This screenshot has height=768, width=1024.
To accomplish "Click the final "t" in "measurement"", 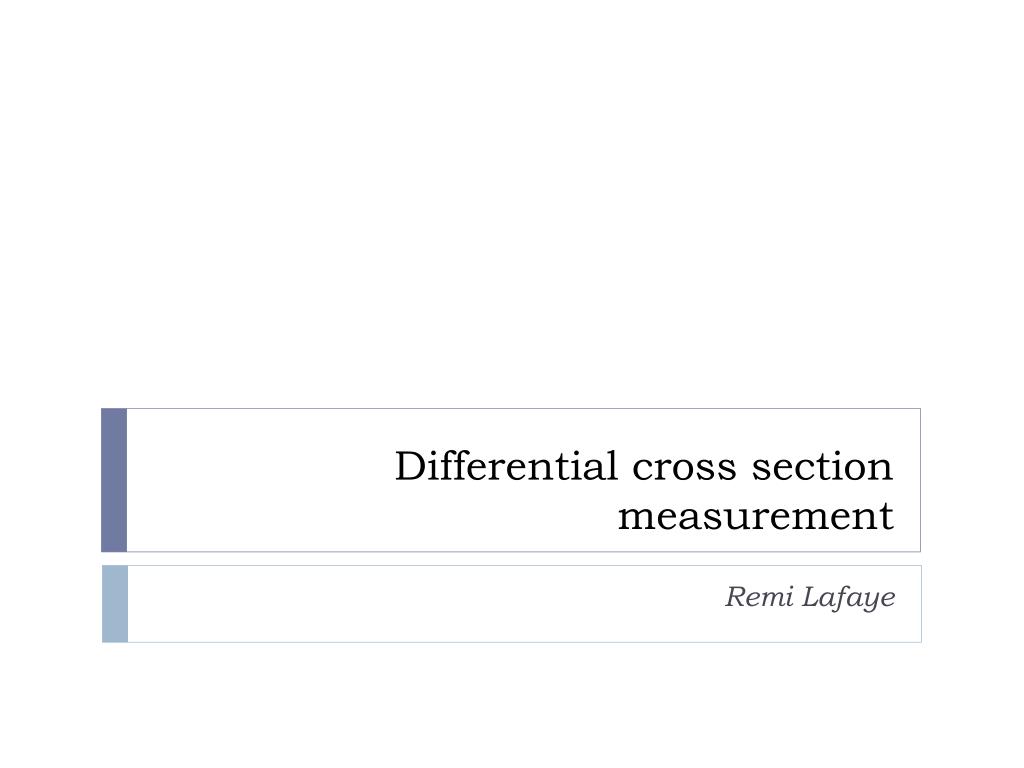I will tap(887, 517).
